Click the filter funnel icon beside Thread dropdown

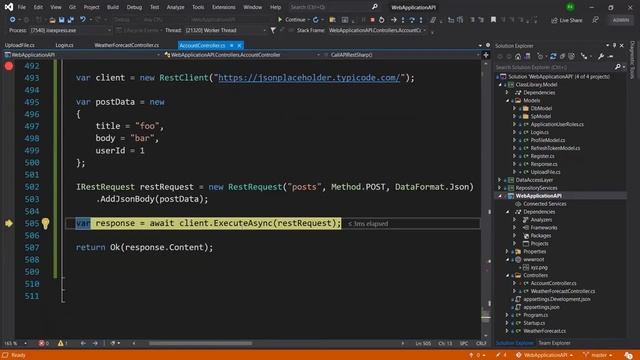point(273,30)
